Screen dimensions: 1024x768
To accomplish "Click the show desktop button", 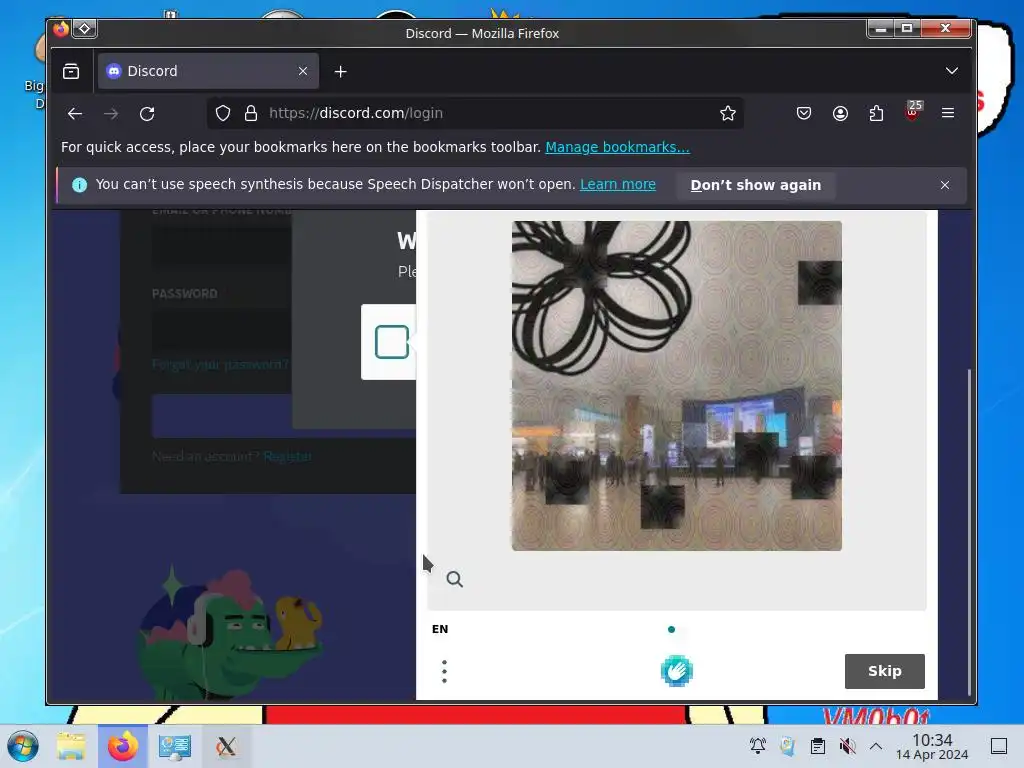I will click(999, 746).
